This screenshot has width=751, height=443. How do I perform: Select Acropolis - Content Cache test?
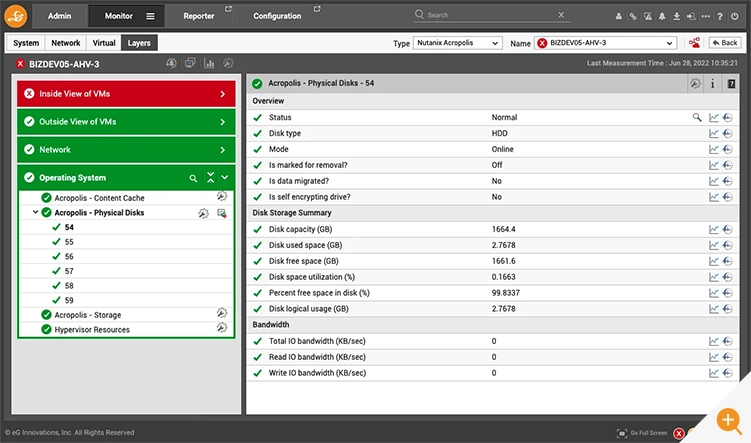99,198
